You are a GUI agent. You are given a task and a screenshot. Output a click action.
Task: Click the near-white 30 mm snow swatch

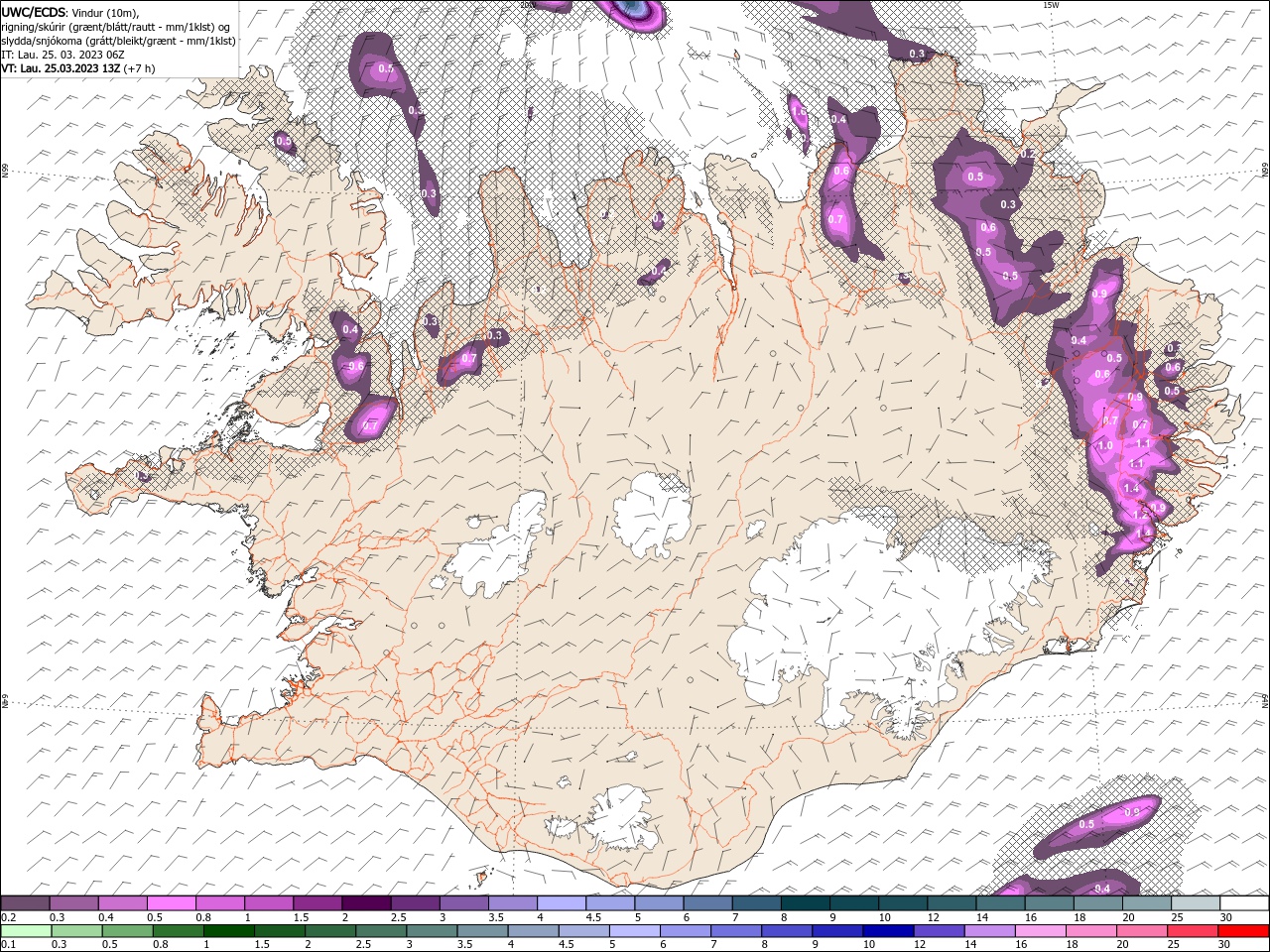[1243, 903]
